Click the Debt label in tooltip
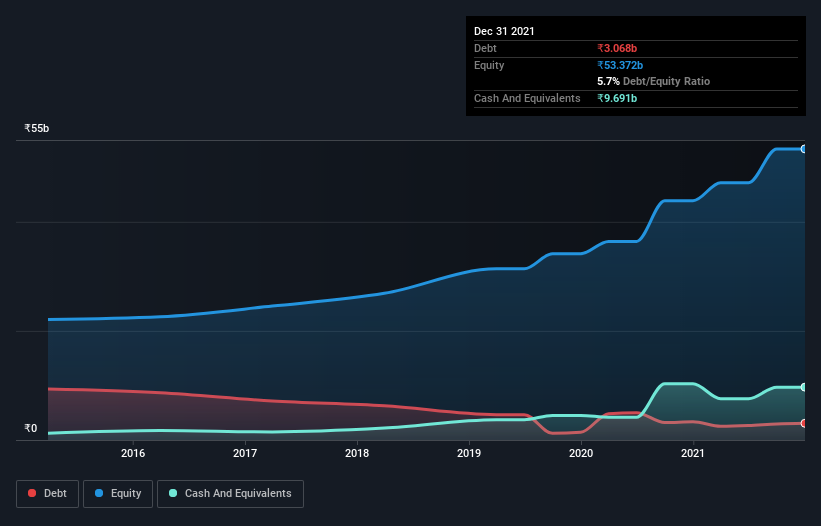Image resolution: width=821 pixels, height=526 pixels. coord(485,48)
